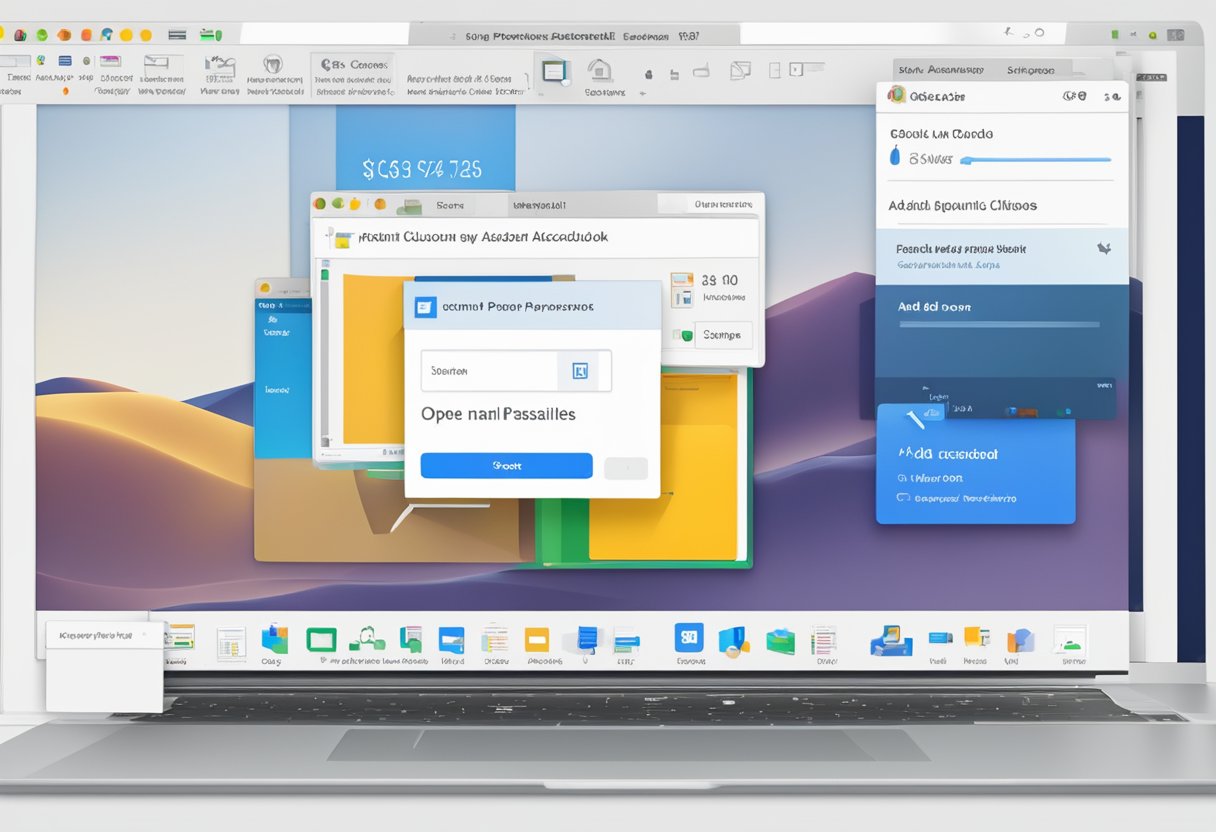Click the green toggle beside the white window button
1216x832 pixels.
[684, 336]
